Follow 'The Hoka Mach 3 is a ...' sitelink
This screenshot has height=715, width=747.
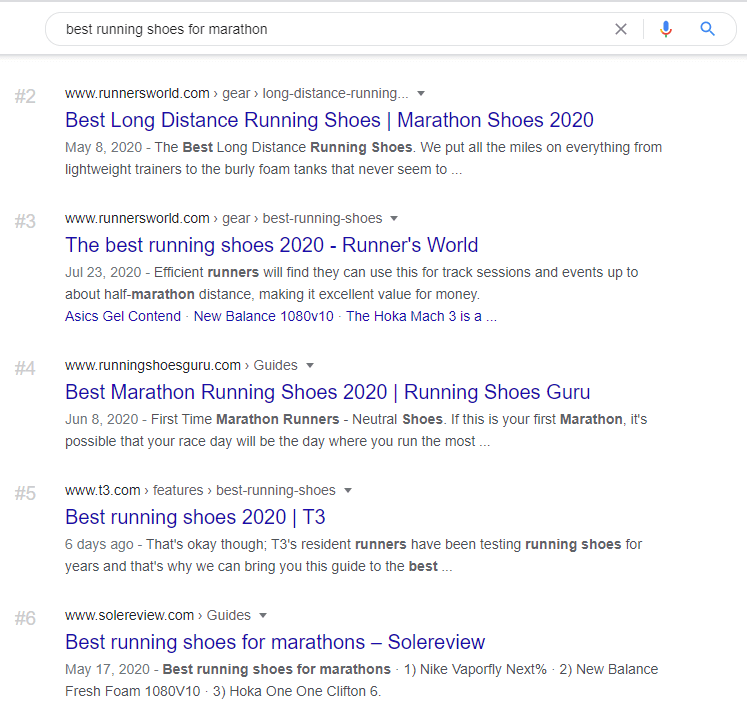pos(421,316)
